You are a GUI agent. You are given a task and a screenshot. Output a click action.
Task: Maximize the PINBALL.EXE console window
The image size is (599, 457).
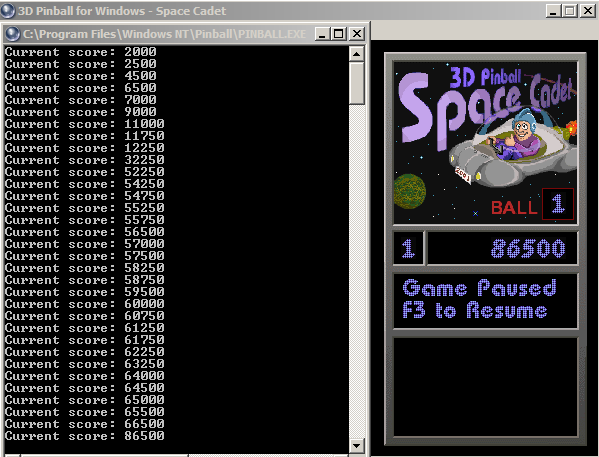click(339, 34)
